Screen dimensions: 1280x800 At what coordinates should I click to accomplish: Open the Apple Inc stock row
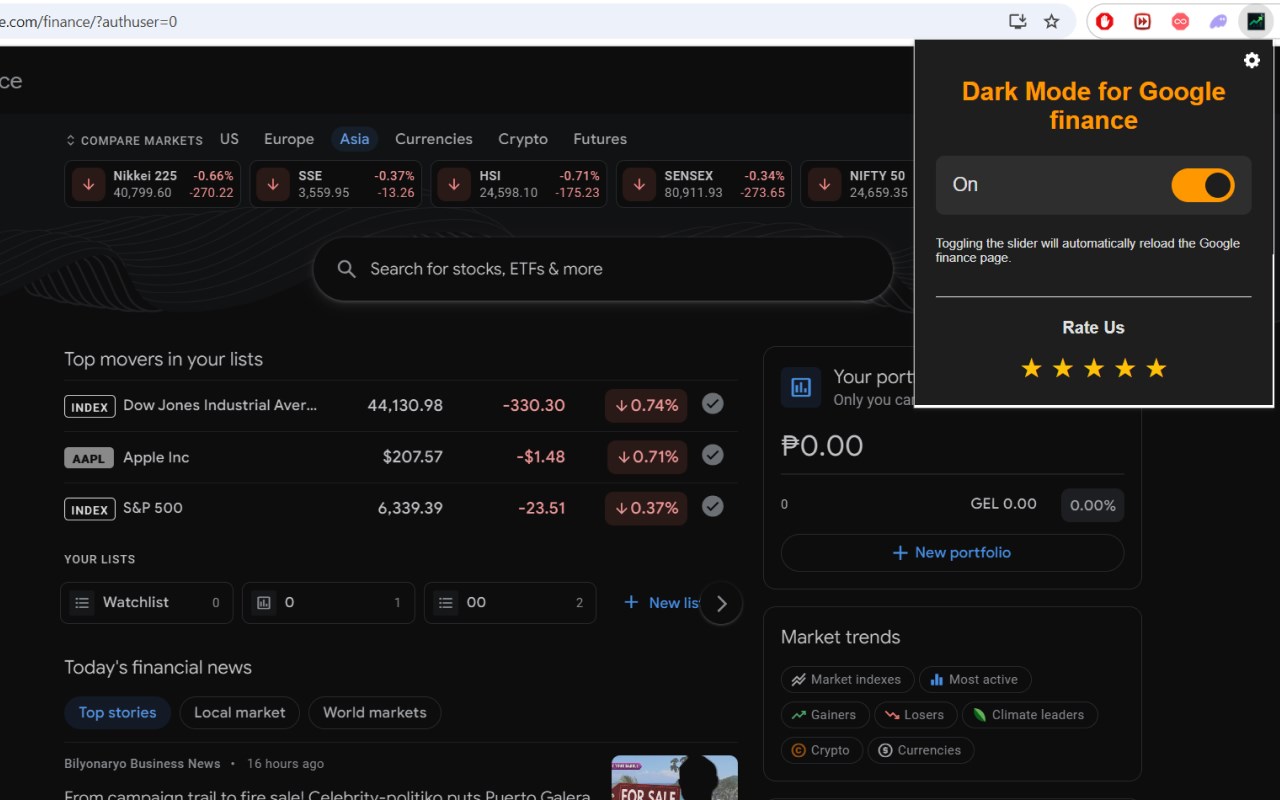[401, 457]
